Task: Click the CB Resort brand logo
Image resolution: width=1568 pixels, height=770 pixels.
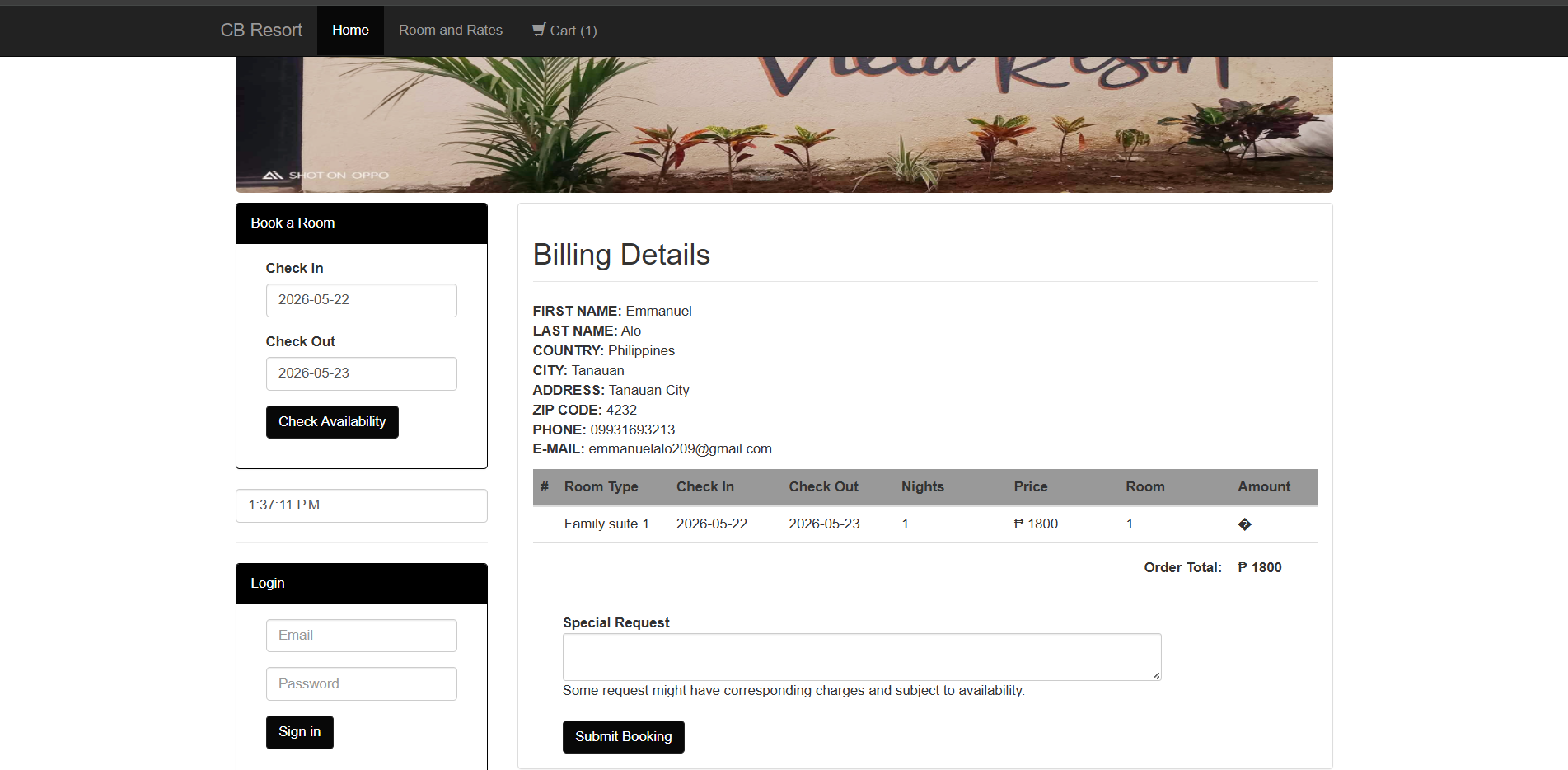Action: (261, 31)
